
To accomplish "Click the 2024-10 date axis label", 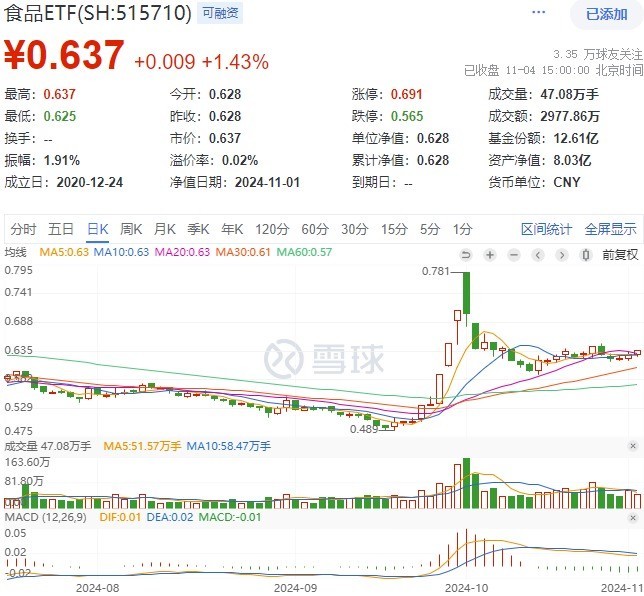I will tap(466, 588).
